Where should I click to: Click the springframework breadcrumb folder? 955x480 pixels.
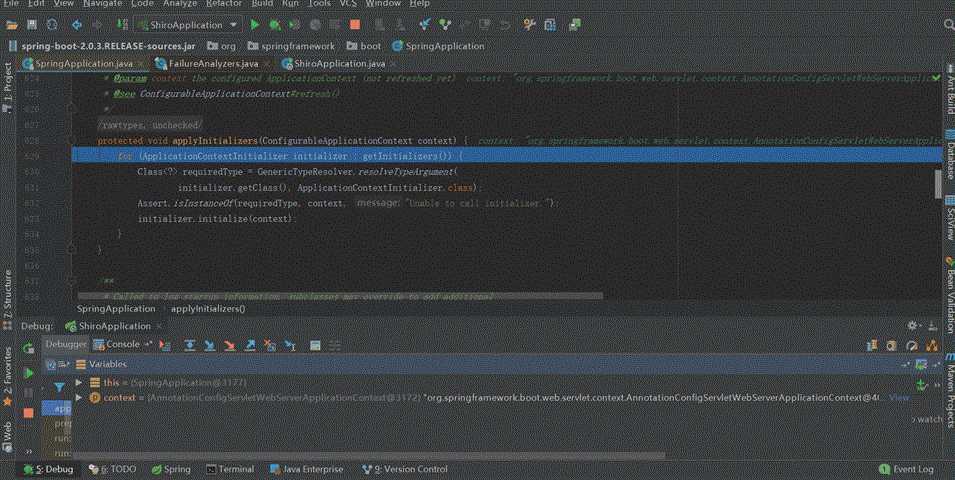click(291, 46)
